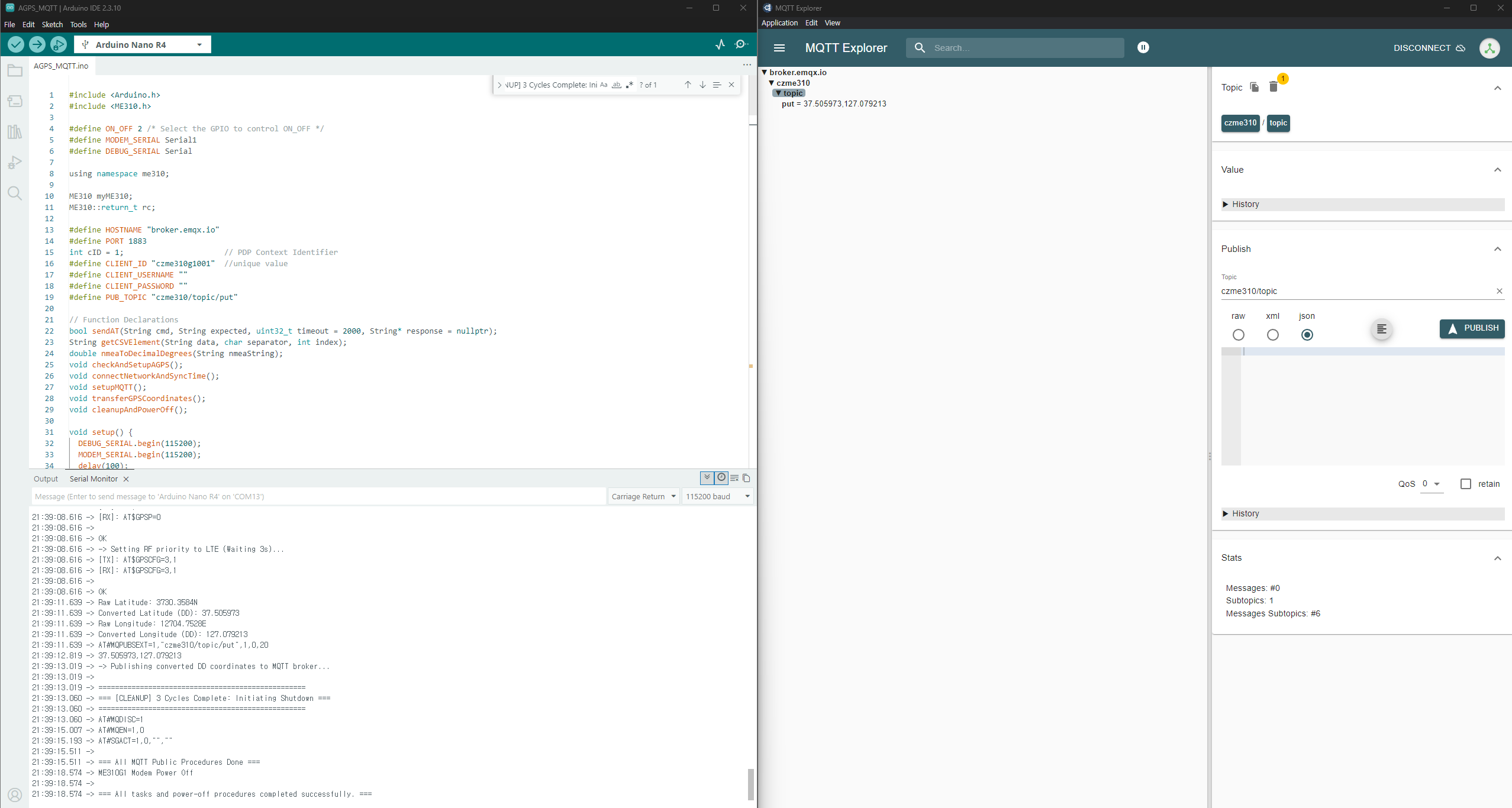
Task: Click Find in Selection icon in find widget
Action: click(x=717, y=85)
